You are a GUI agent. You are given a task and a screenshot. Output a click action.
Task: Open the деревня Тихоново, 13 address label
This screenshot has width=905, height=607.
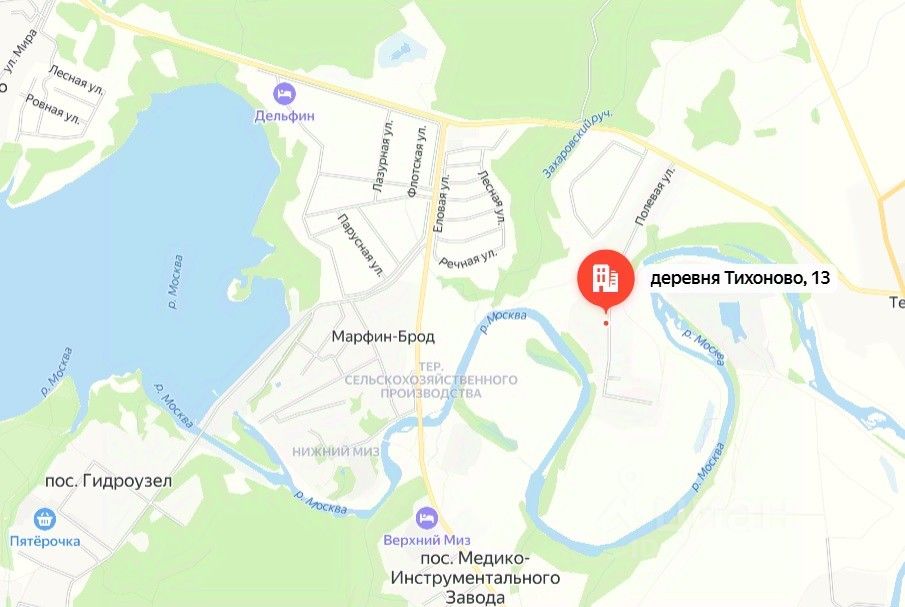coord(740,278)
